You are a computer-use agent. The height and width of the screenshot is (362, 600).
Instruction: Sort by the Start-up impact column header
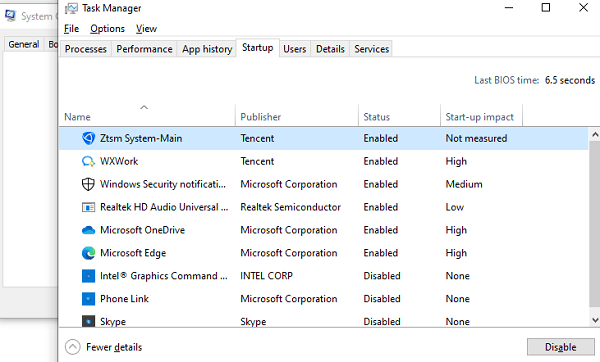point(481,115)
